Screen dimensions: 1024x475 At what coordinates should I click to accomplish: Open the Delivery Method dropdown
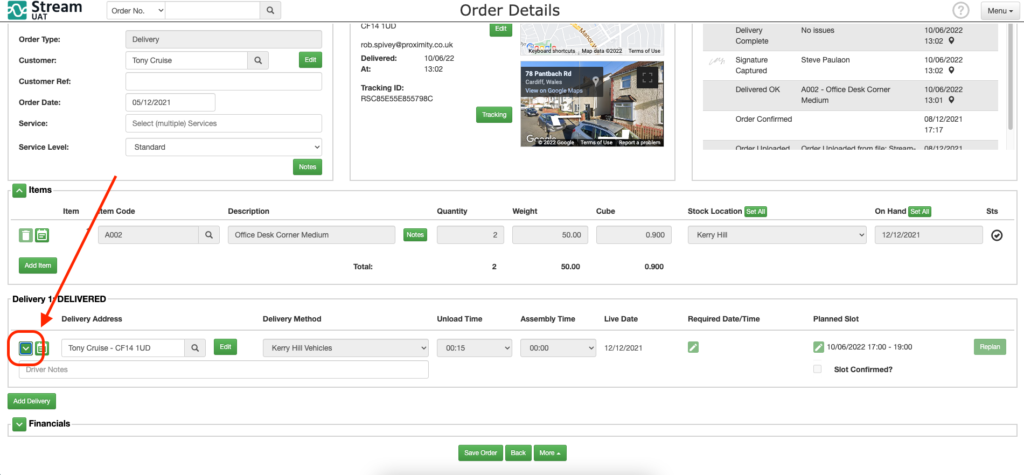click(x=345, y=348)
